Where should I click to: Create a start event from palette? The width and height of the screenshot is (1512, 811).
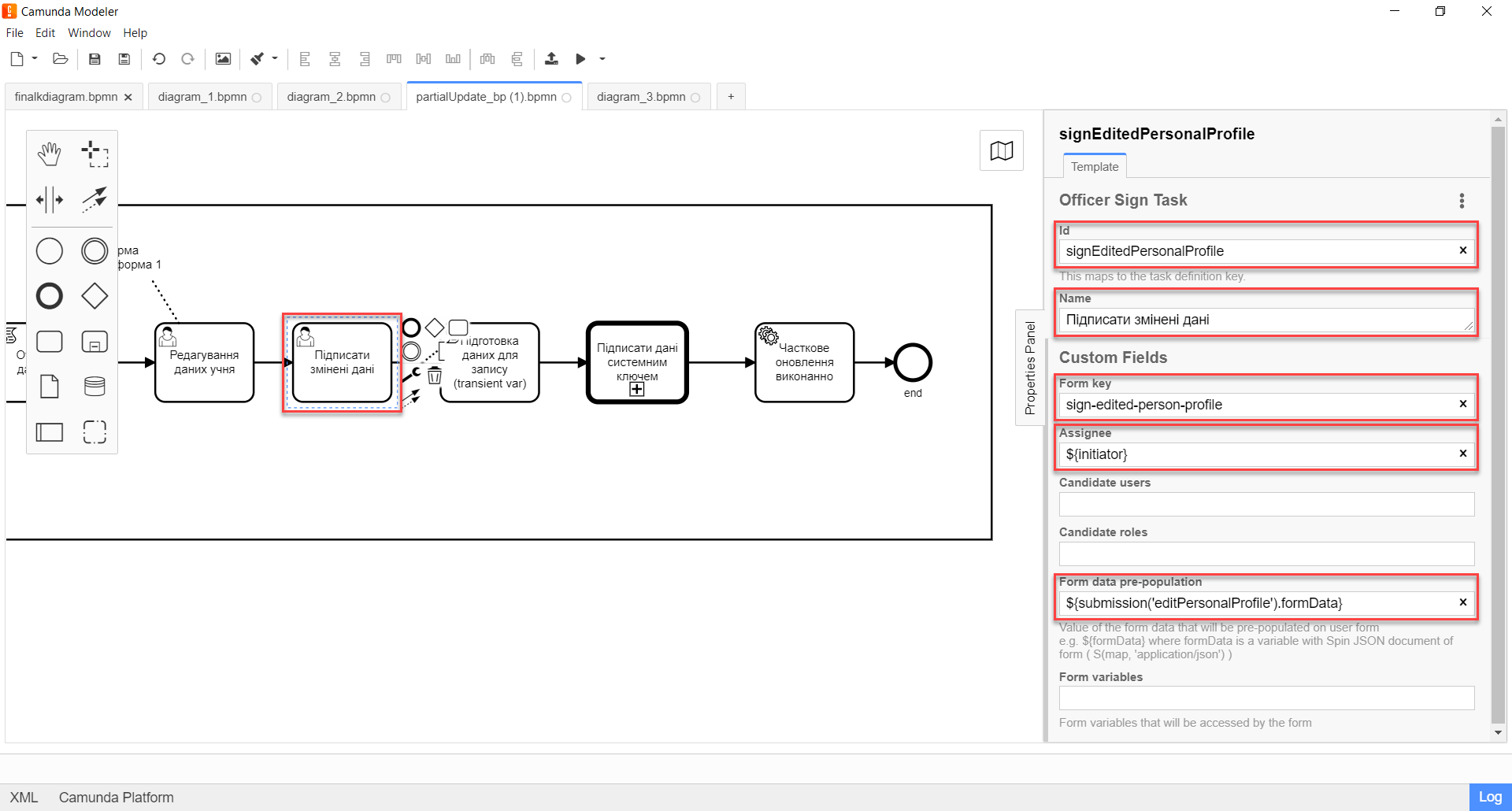pos(50,251)
